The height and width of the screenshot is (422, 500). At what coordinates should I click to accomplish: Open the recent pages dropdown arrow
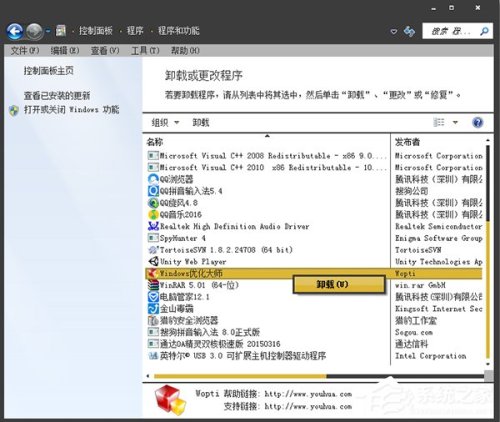[x=48, y=31]
